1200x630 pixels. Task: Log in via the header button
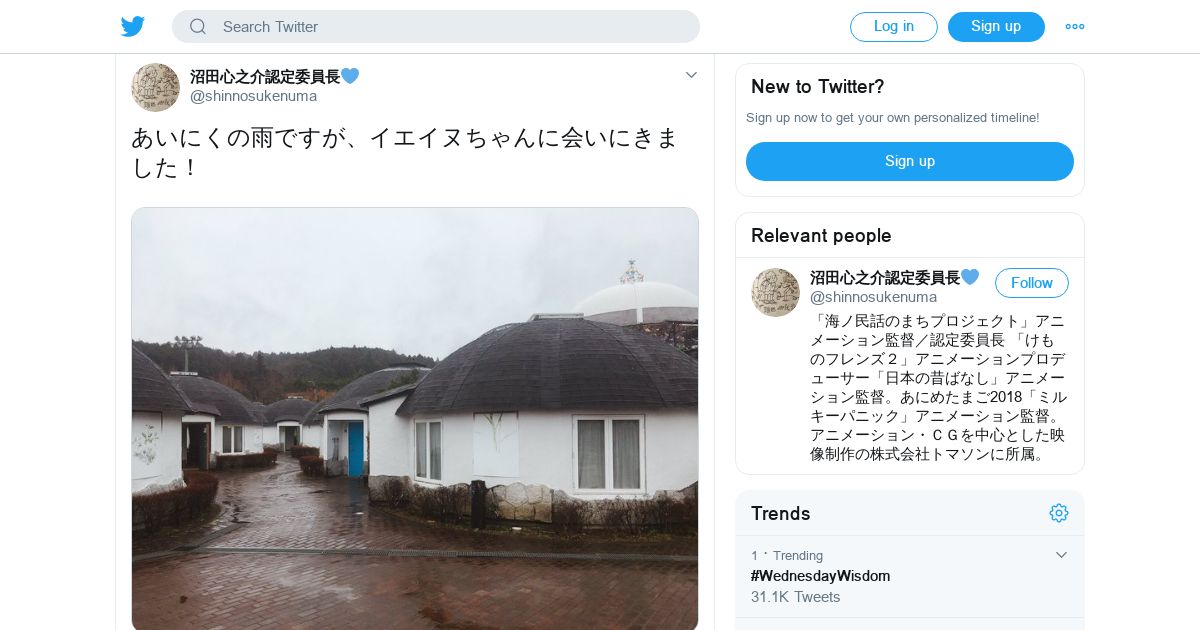[894, 27]
